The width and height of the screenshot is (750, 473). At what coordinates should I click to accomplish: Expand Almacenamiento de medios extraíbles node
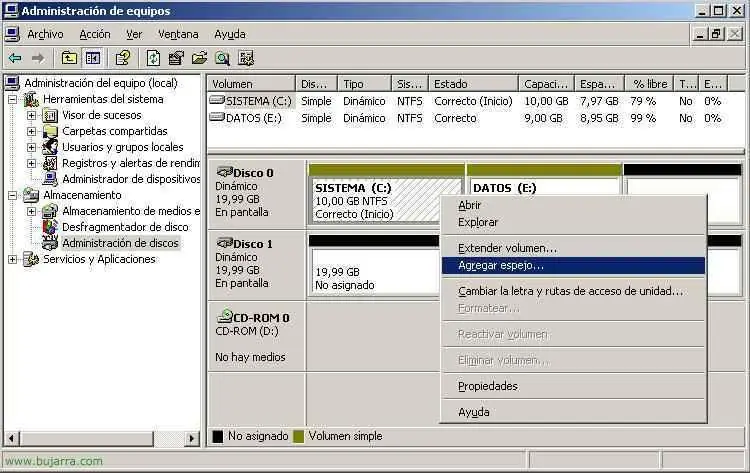(x=32, y=211)
